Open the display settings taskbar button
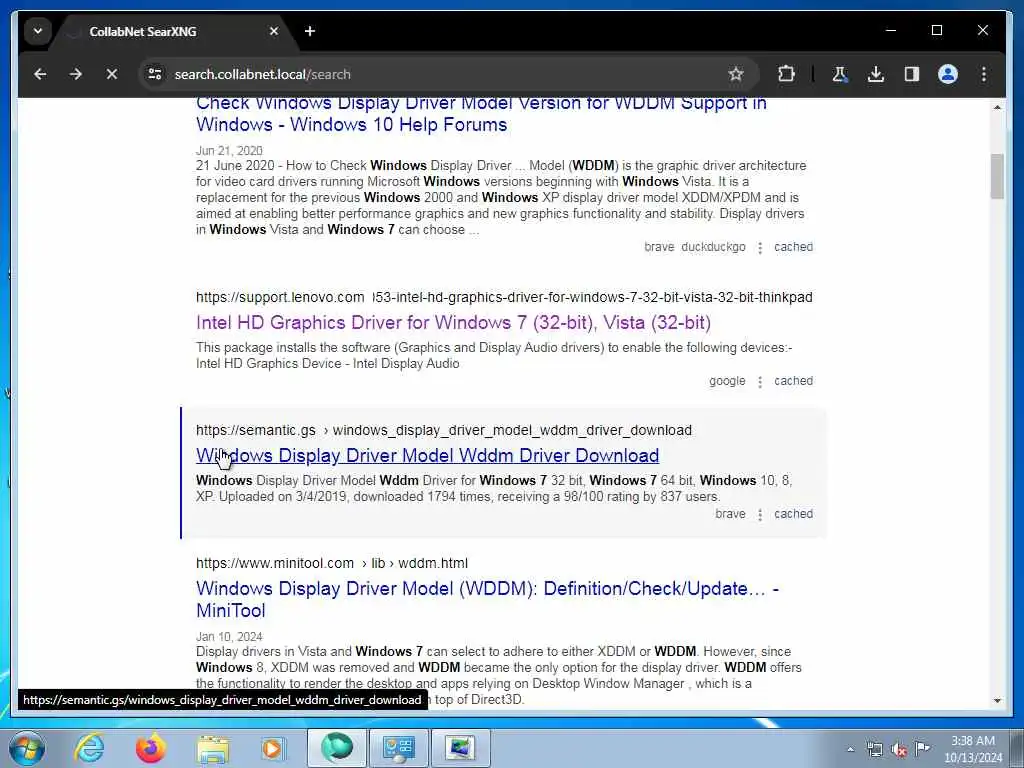Image resolution: width=1024 pixels, height=768 pixels. (x=460, y=748)
